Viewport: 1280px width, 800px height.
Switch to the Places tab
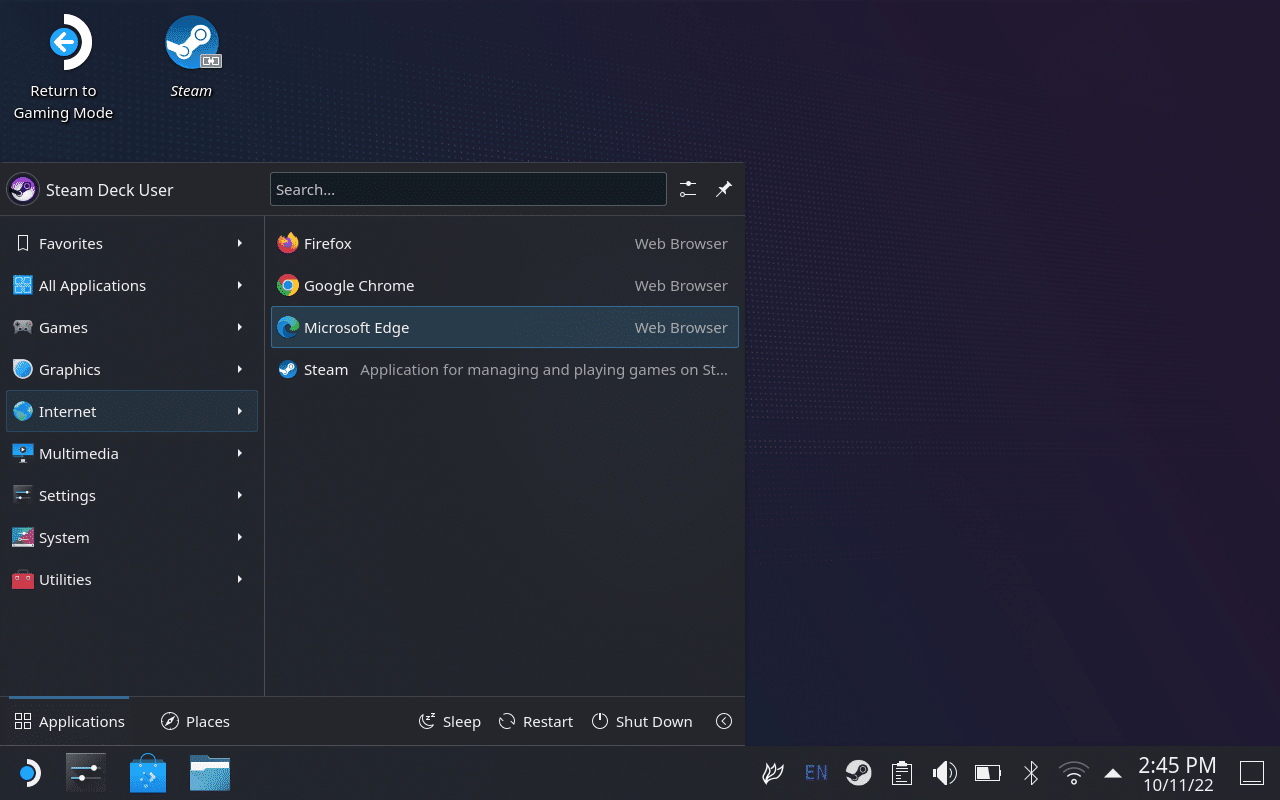tap(195, 721)
